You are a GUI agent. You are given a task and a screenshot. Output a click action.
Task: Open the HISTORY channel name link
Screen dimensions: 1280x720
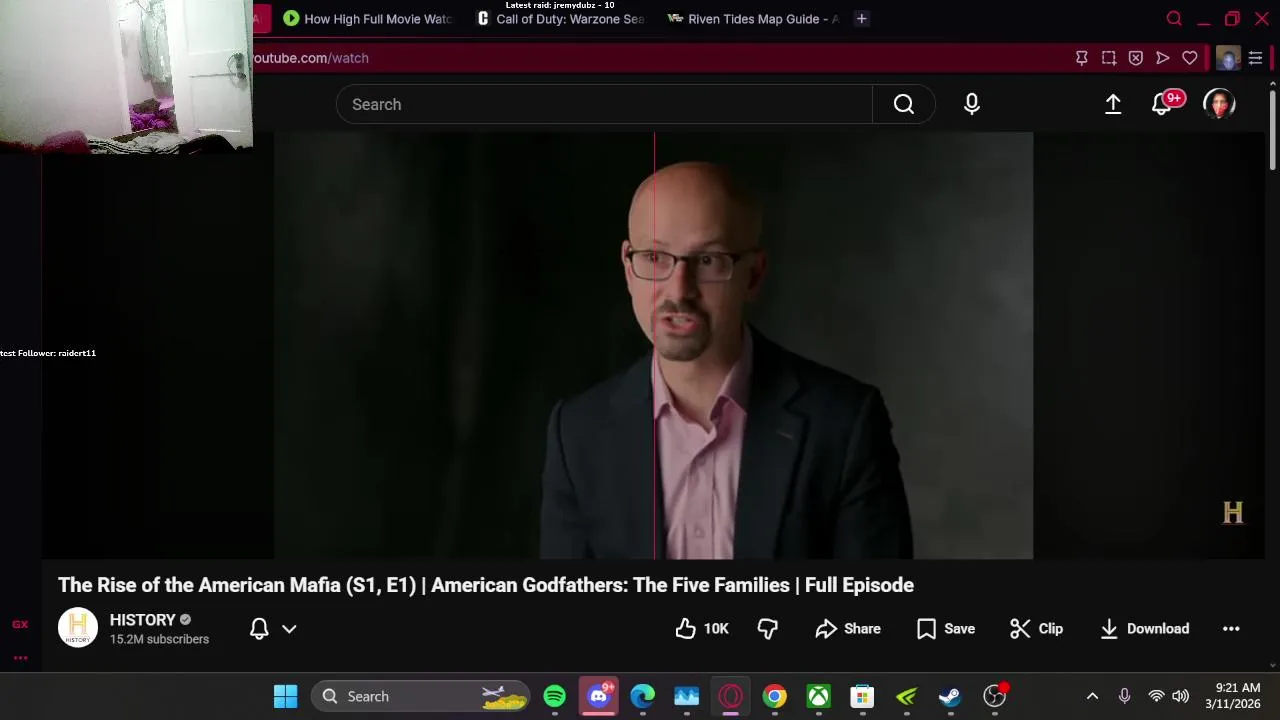(142, 620)
